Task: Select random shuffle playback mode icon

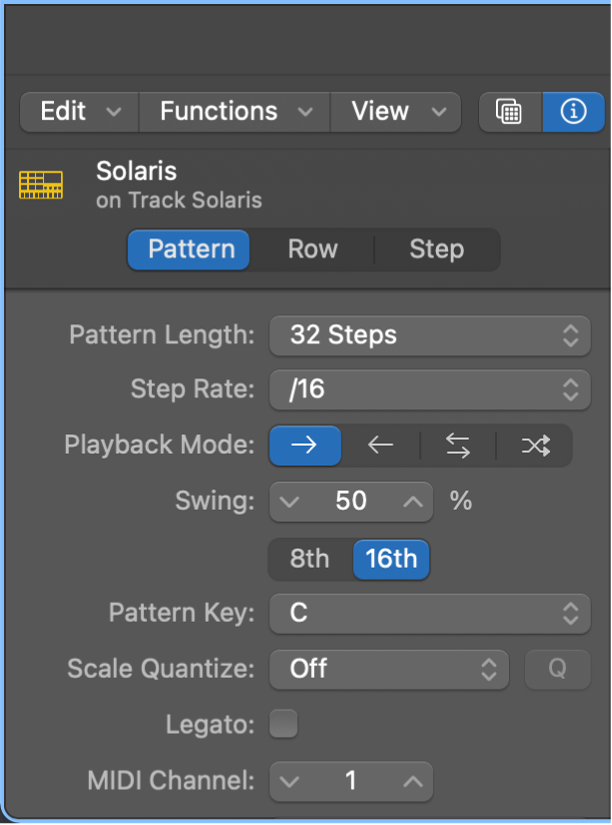Action: (535, 446)
